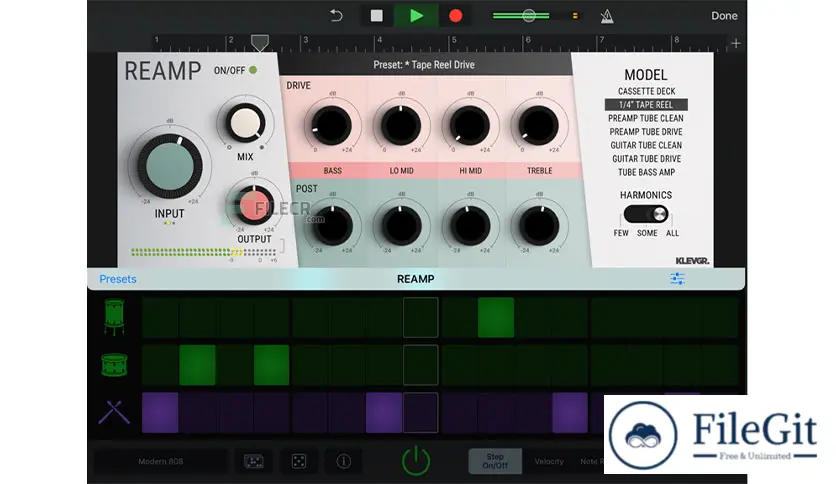Add a section with the plus icon

click(x=736, y=43)
